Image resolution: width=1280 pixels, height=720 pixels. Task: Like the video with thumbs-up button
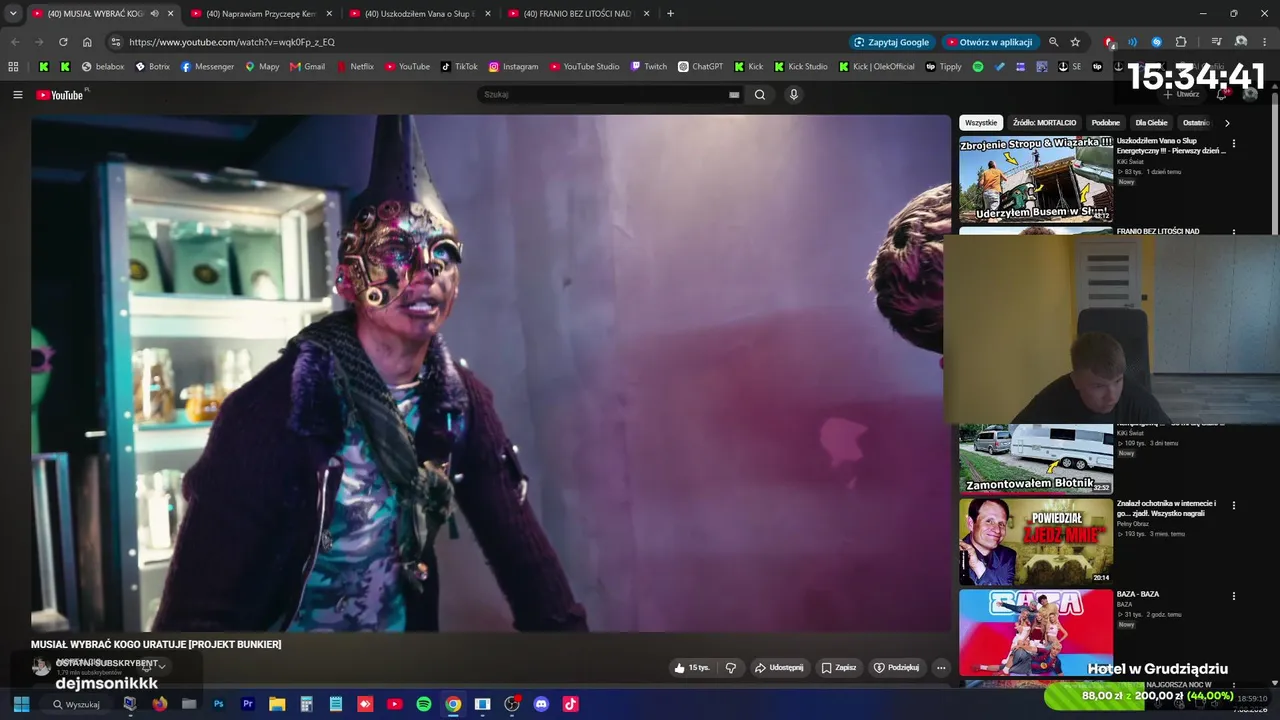click(692, 668)
